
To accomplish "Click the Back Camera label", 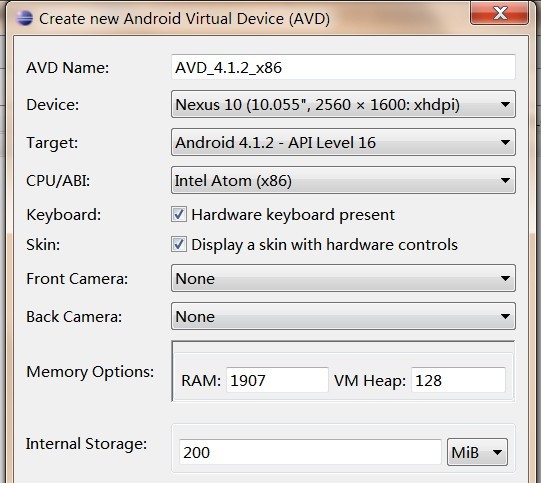I will [x=74, y=316].
